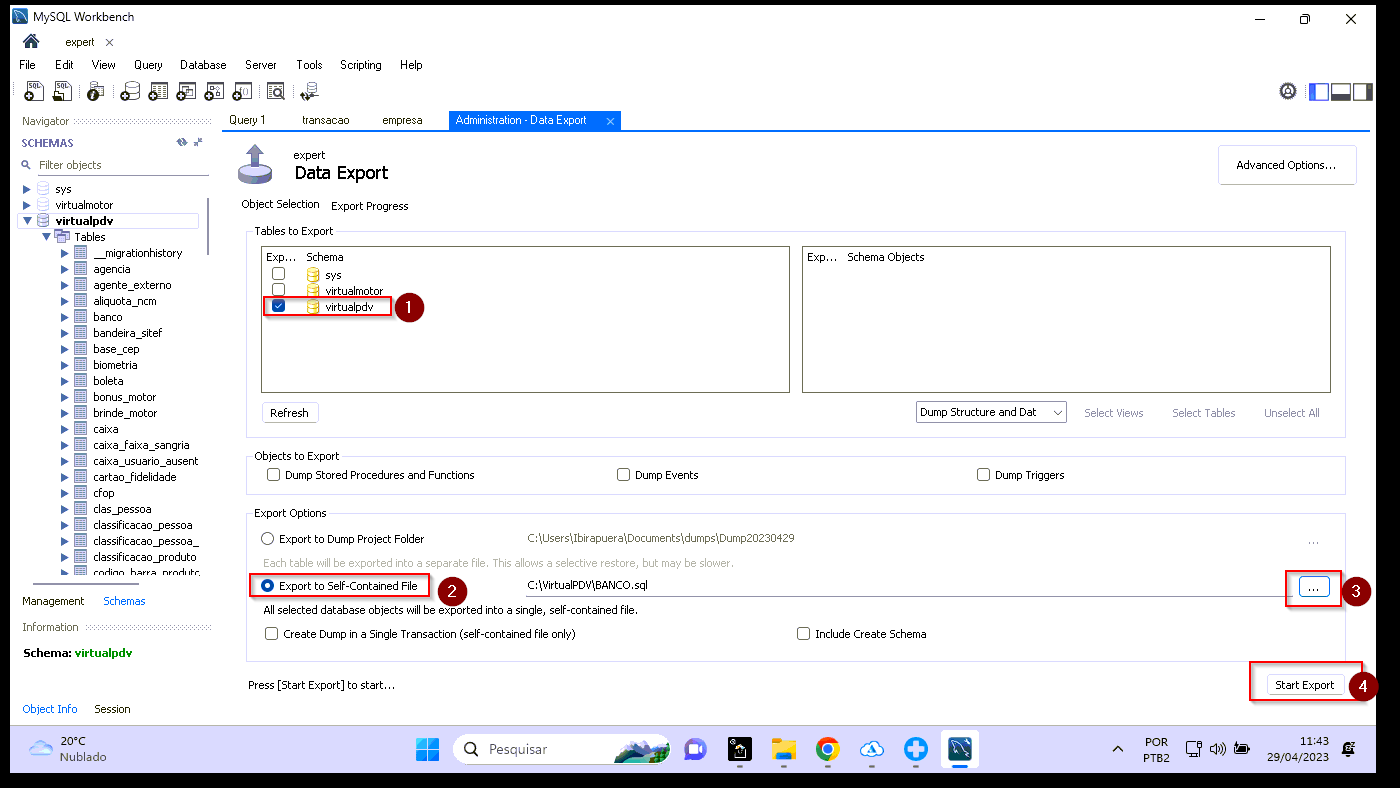The image size is (1400, 788).
Task: Open File Explorer from taskbar
Action: pos(782,748)
